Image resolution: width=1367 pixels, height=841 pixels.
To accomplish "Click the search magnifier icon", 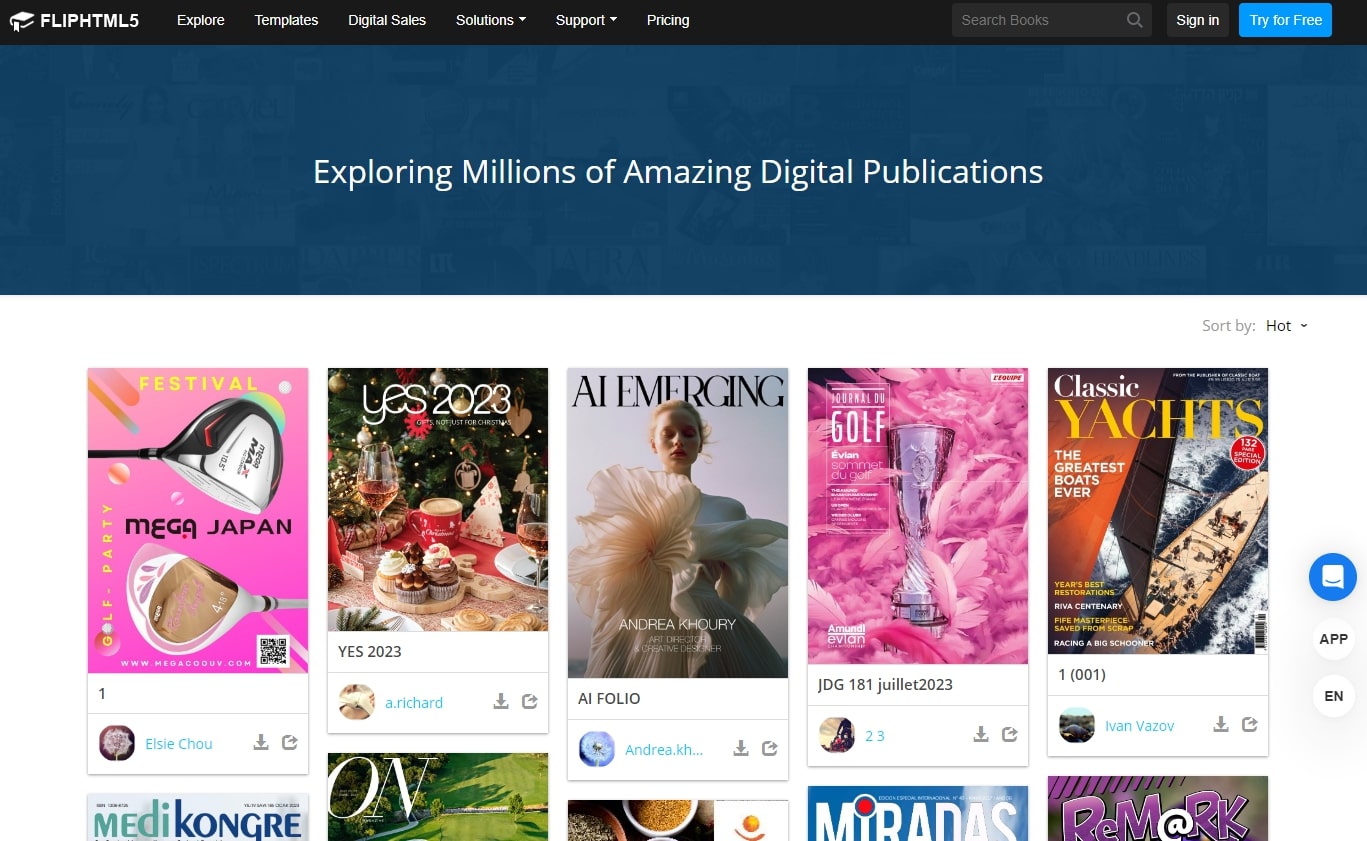I will 1134,20.
